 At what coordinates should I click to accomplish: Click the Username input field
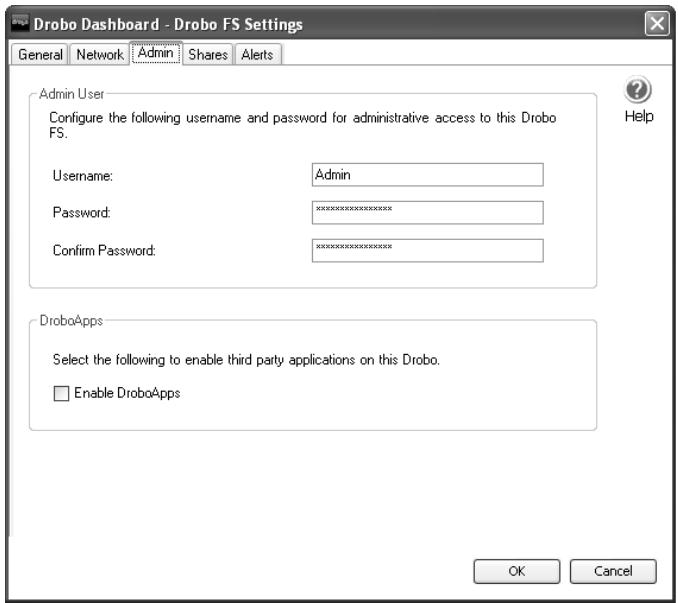428,175
